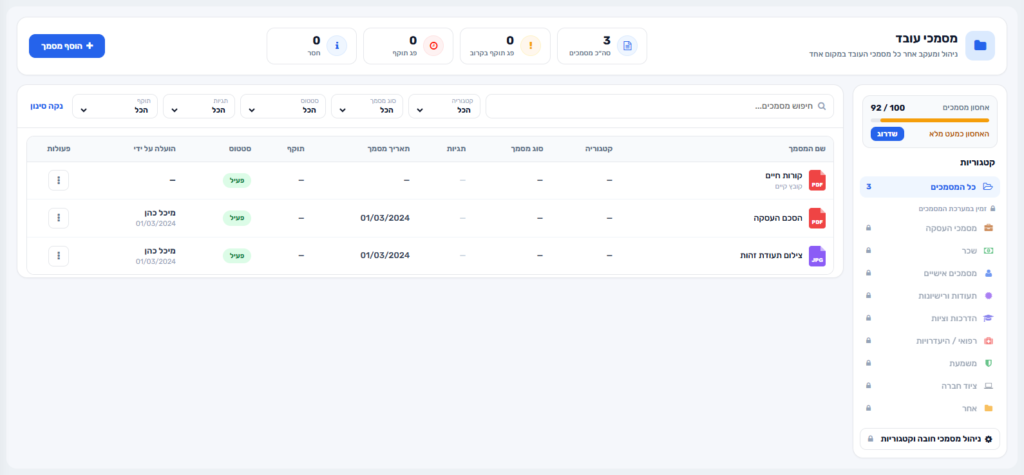Click the document name קורות חיים
1024x475 pixels.
point(784,176)
